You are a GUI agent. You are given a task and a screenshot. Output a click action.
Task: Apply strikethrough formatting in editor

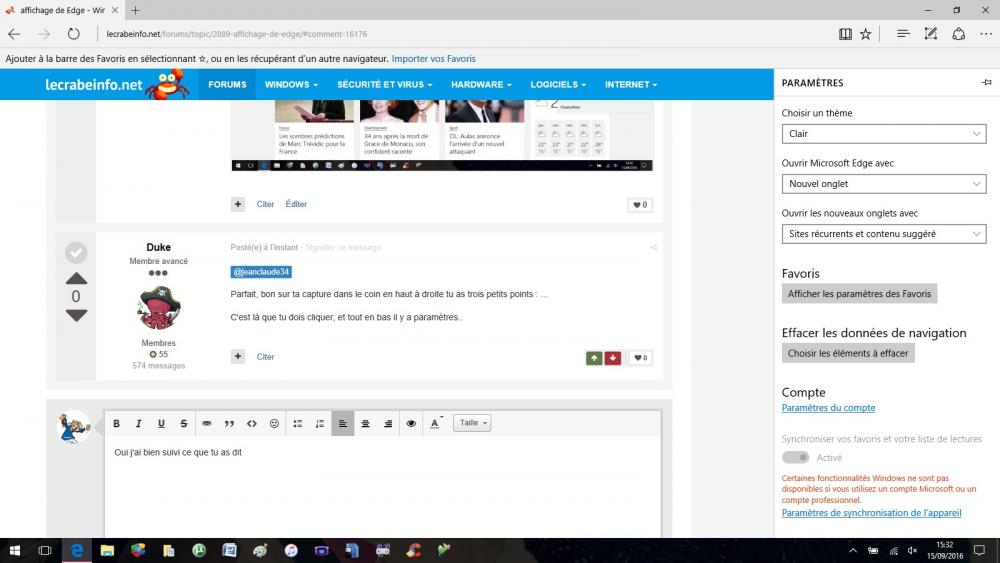[x=184, y=423]
